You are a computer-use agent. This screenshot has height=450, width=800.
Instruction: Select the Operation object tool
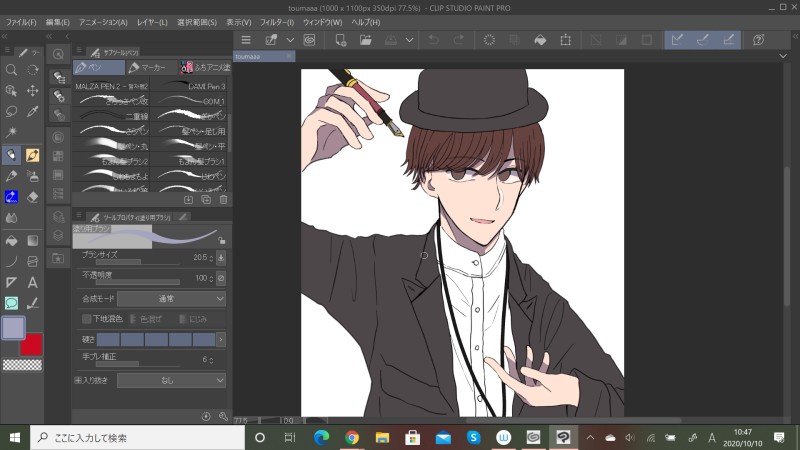(11, 91)
